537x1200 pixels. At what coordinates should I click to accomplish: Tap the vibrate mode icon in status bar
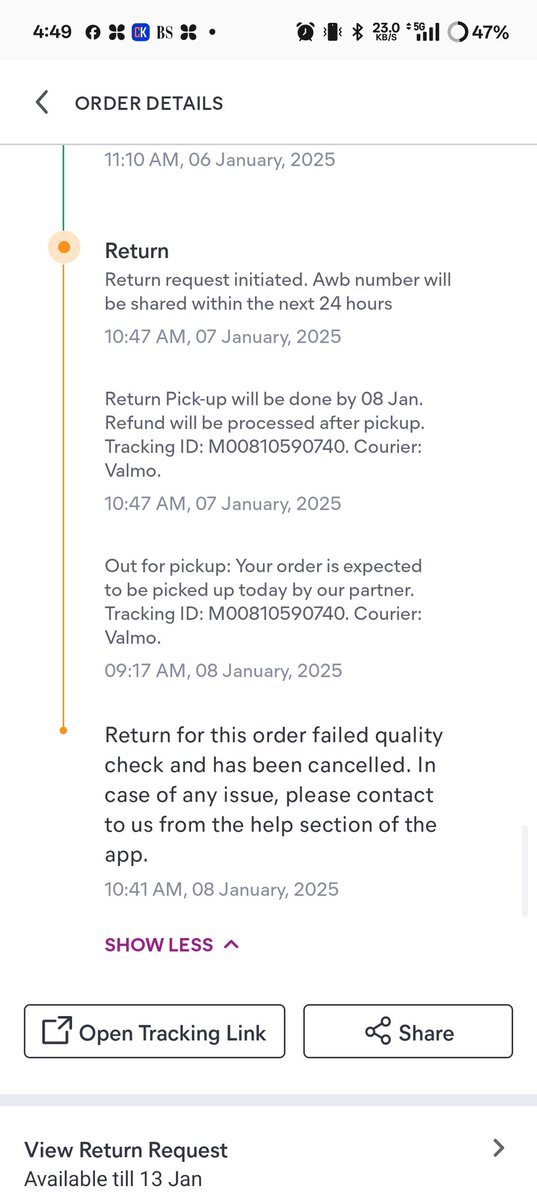tap(332, 32)
